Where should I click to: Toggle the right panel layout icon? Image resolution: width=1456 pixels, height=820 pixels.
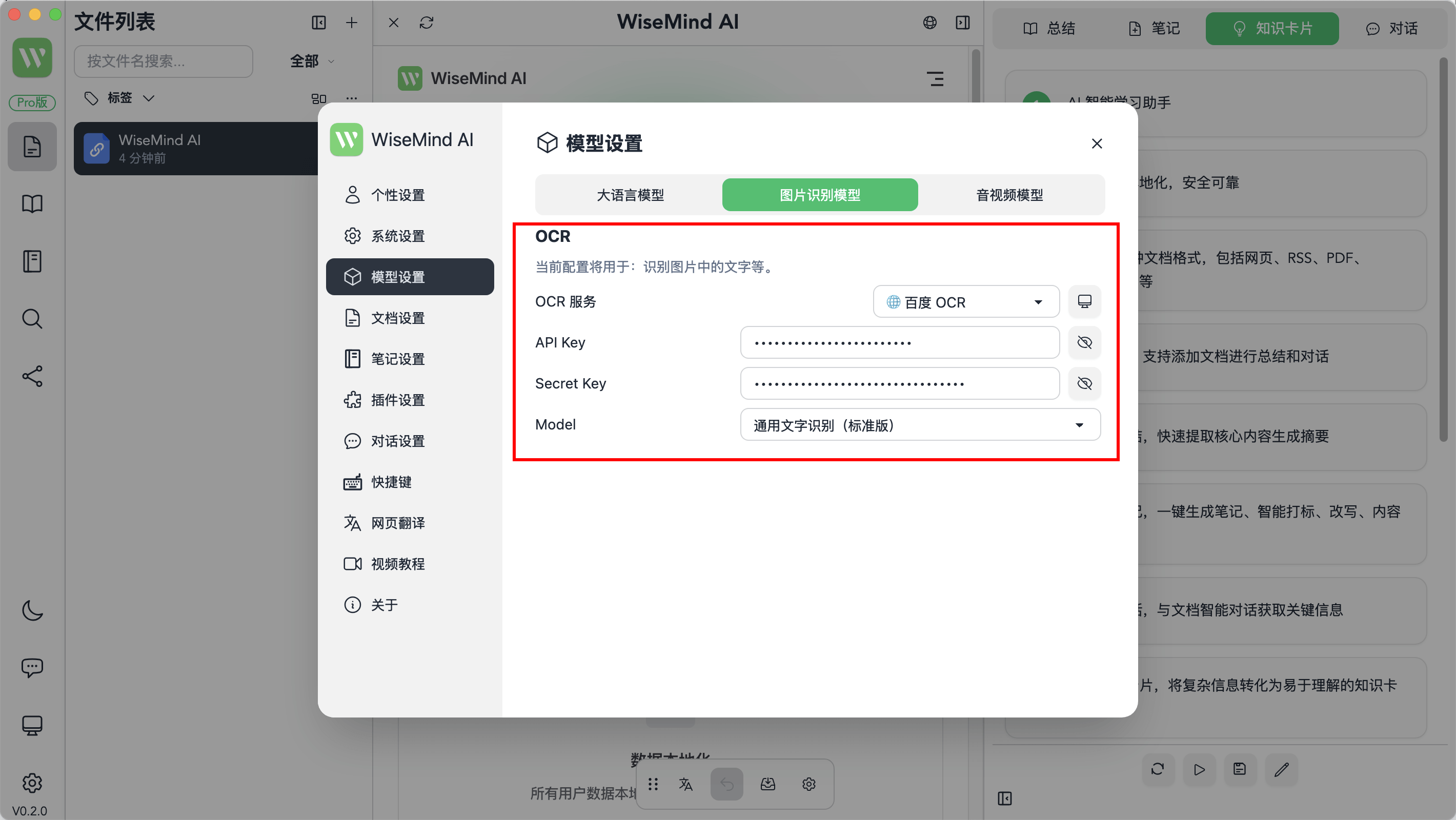coord(963,23)
